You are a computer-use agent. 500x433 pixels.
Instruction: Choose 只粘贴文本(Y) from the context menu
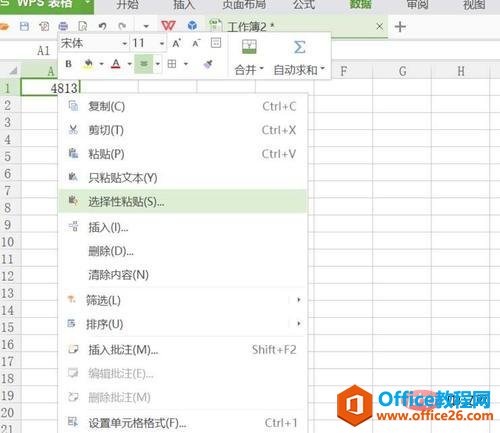(182, 178)
